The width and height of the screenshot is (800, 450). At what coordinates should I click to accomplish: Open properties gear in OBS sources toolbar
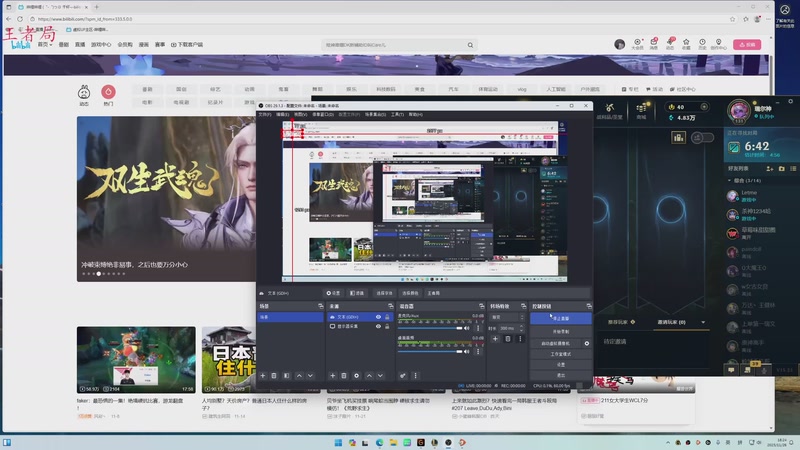[x=357, y=375]
